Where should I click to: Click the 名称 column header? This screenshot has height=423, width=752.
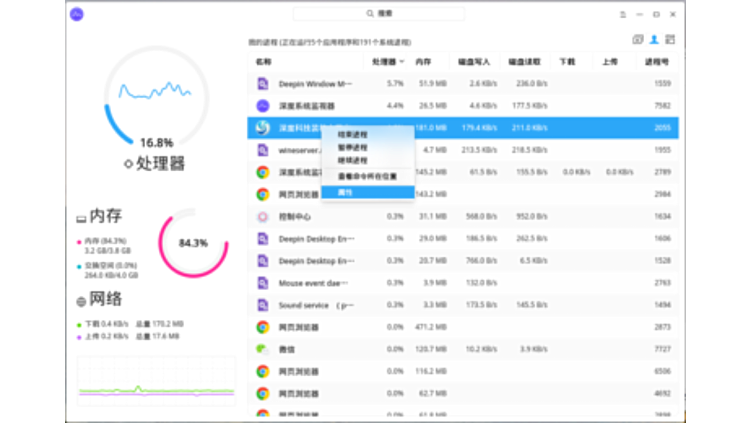pos(264,61)
